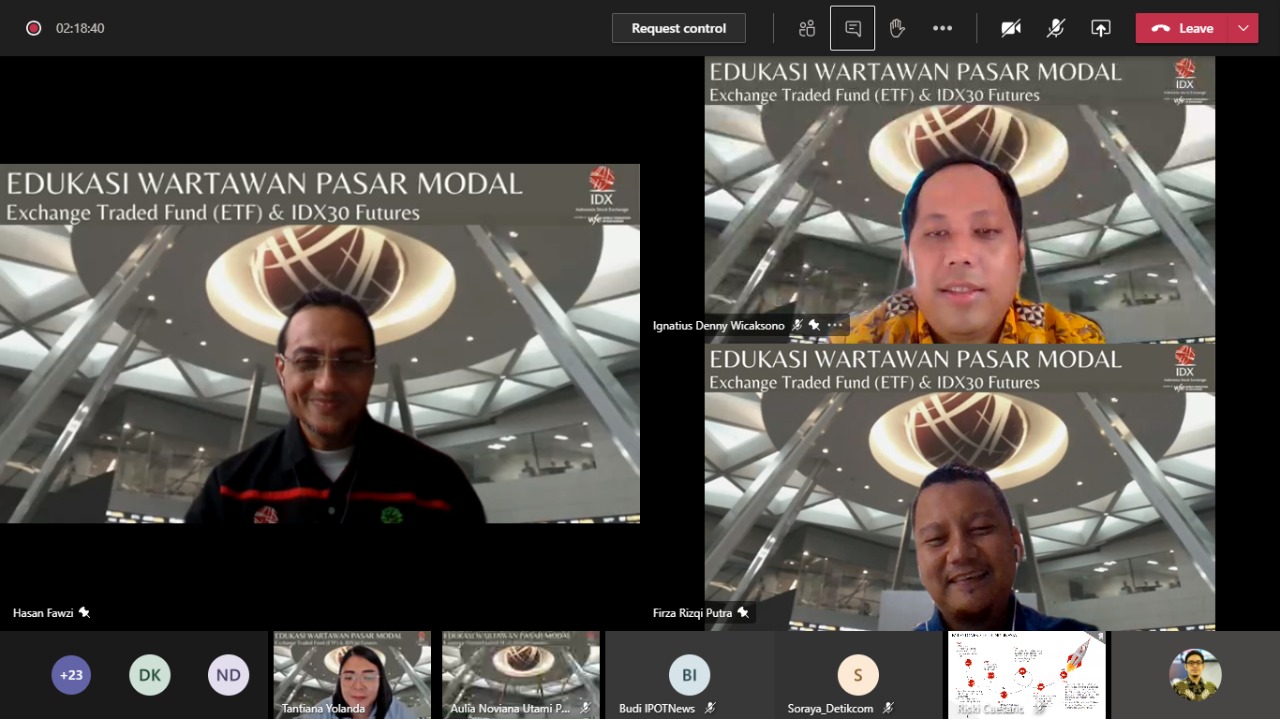Image resolution: width=1280 pixels, height=719 pixels.
Task: Turn on your camera
Action: (x=1011, y=28)
